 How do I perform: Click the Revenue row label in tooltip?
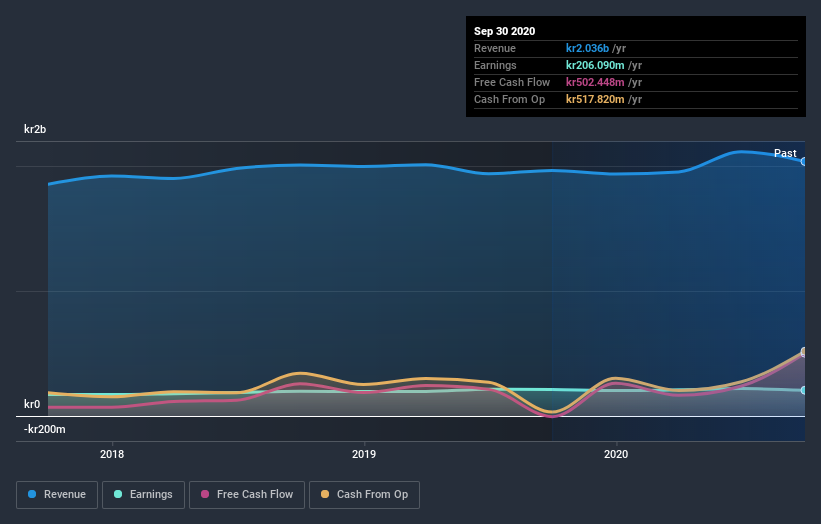(495, 48)
